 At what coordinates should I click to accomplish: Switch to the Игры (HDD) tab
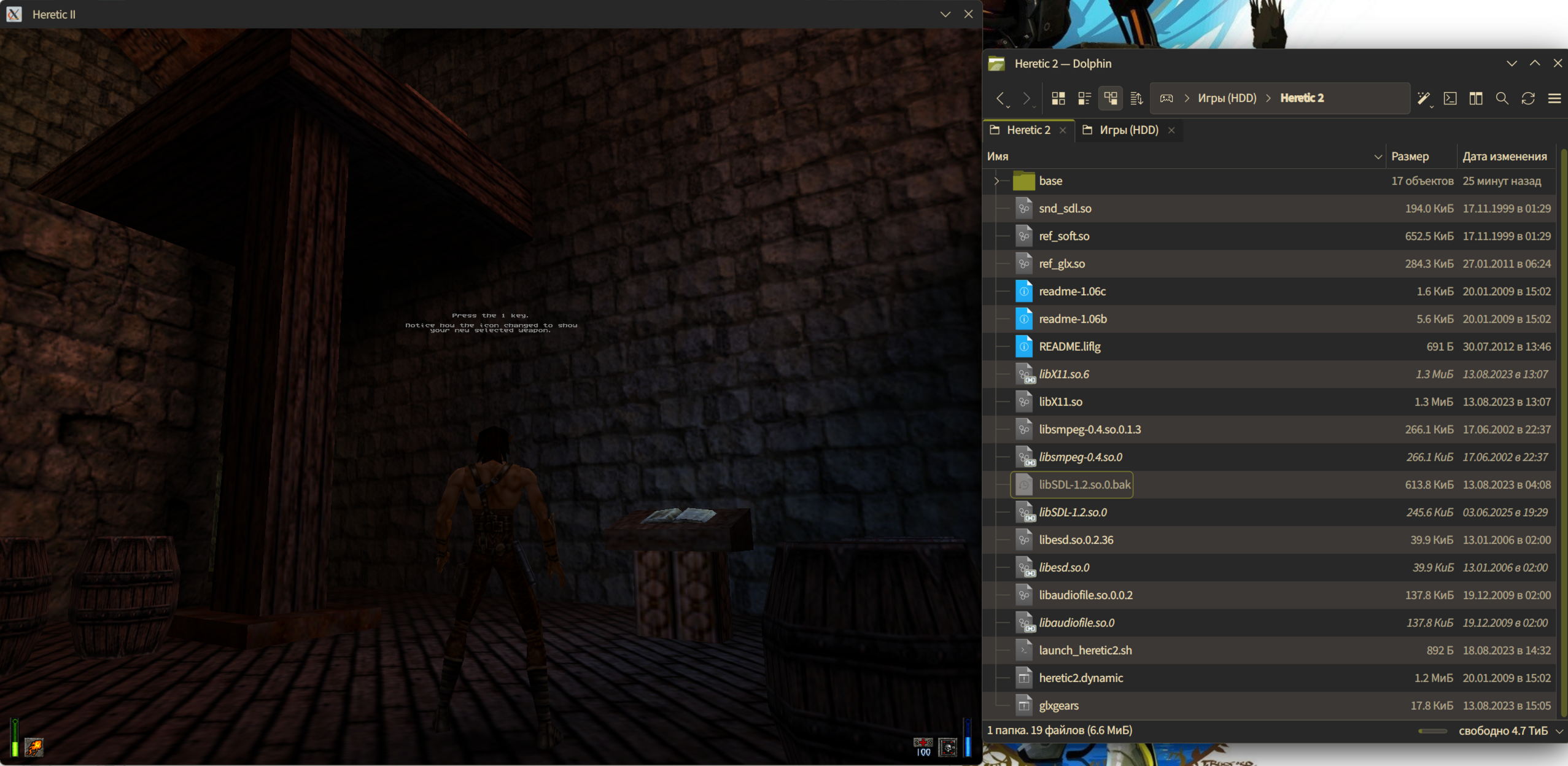pyautogui.click(x=1128, y=130)
